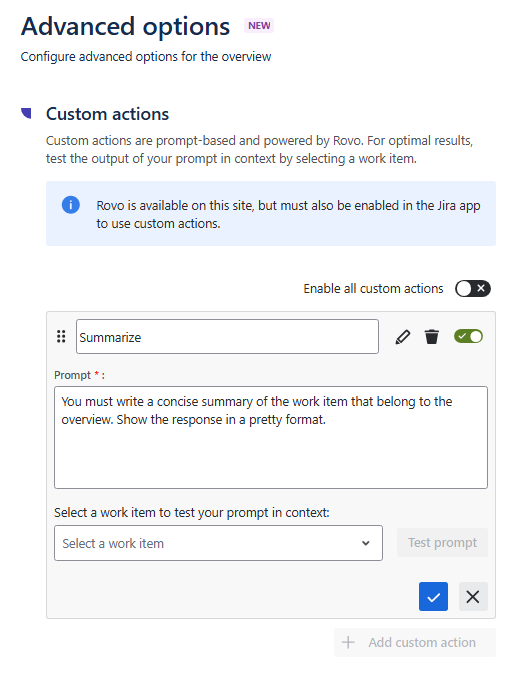Cancel editing with the X button
This screenshot has height=676, width=522.
click(x=473, y=597)
